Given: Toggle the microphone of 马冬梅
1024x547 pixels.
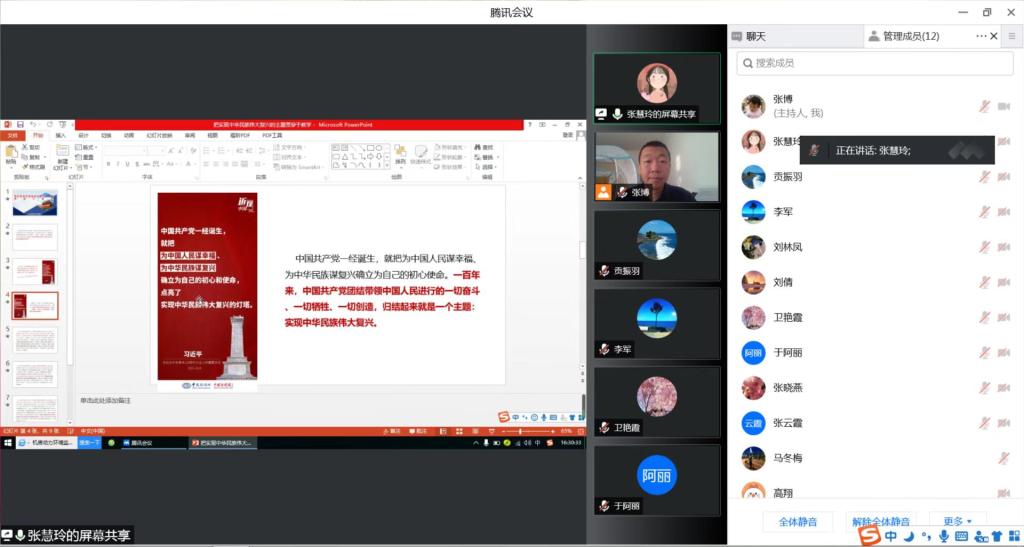Looking at the screenshot, I should click(1003, 458).
